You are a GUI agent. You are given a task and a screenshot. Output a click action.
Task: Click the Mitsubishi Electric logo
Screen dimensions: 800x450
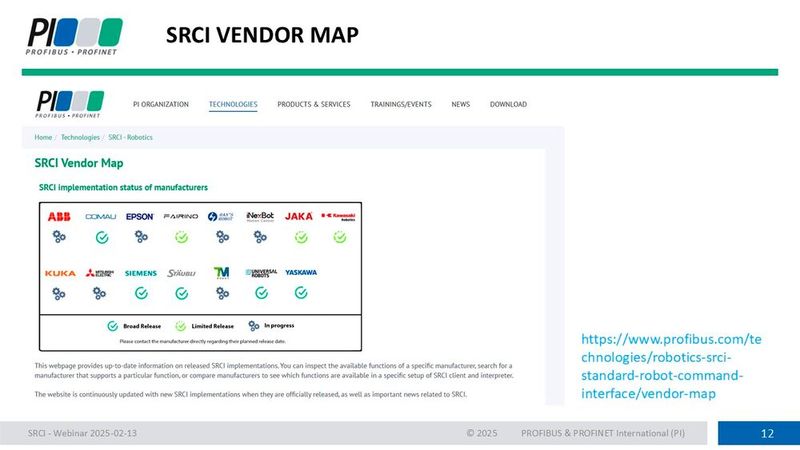click(99, 273)
